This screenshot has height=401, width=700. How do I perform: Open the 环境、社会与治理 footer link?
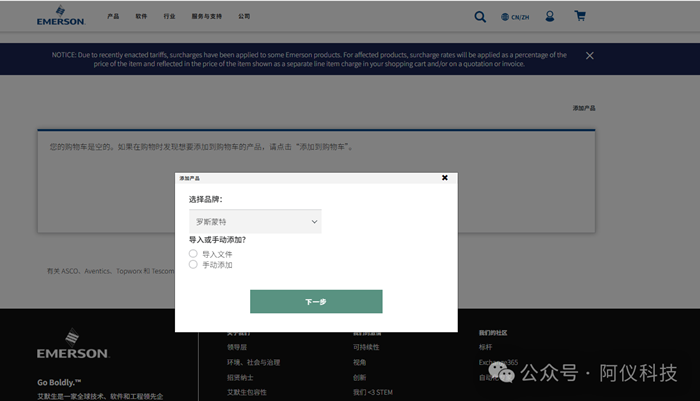pyautogui.click(x=254, y=362)
